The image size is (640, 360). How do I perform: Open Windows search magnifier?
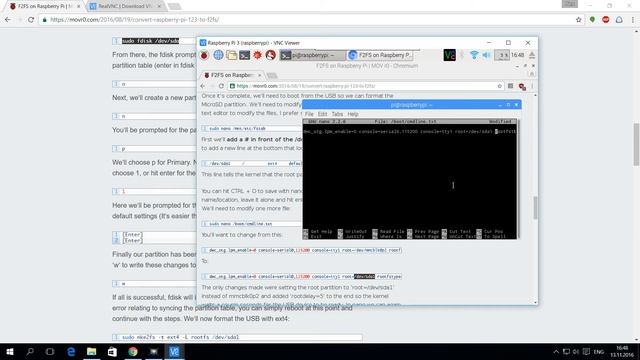30,351
